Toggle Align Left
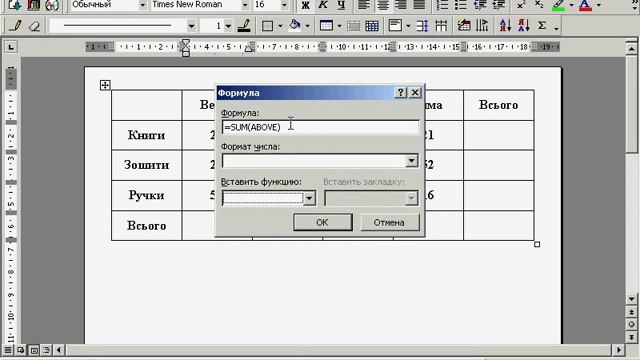 [x=364, y=5]
